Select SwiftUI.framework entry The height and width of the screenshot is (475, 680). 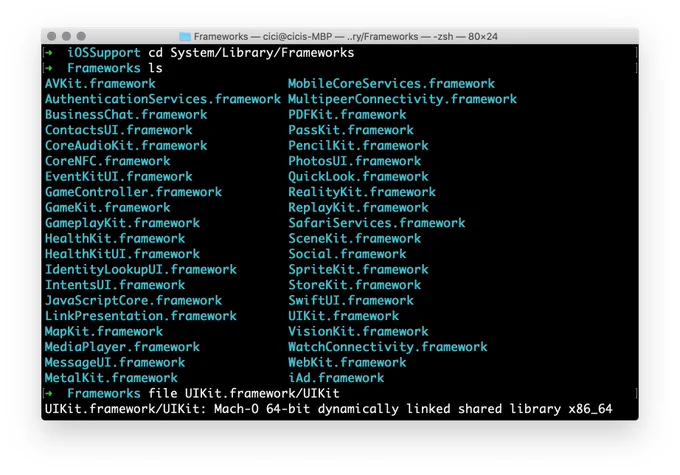tap(351, 301)
